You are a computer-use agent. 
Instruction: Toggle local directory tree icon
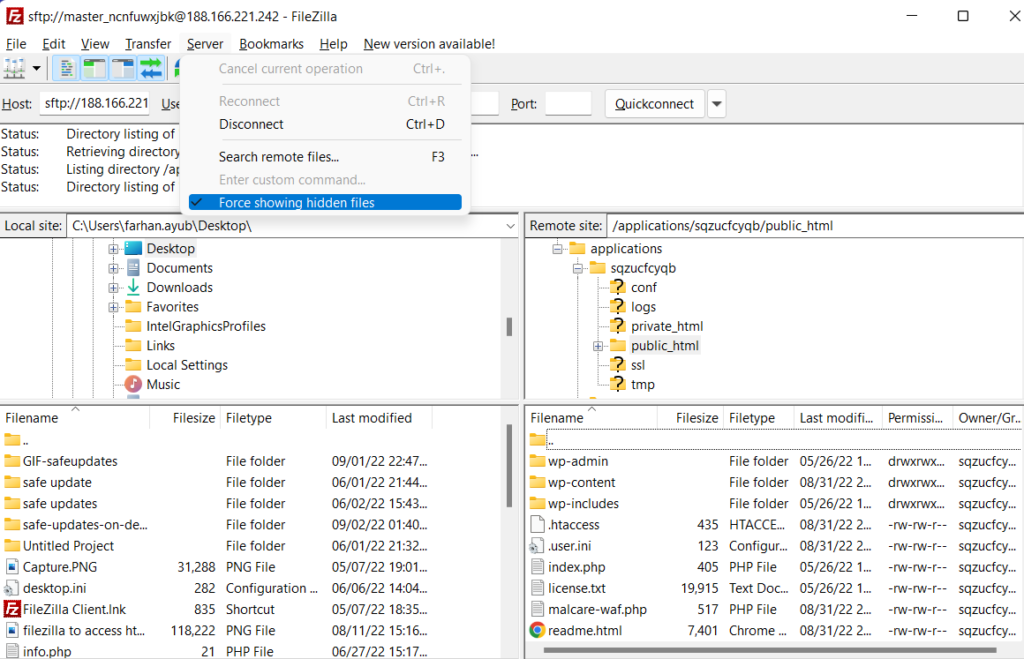(94, 69)
